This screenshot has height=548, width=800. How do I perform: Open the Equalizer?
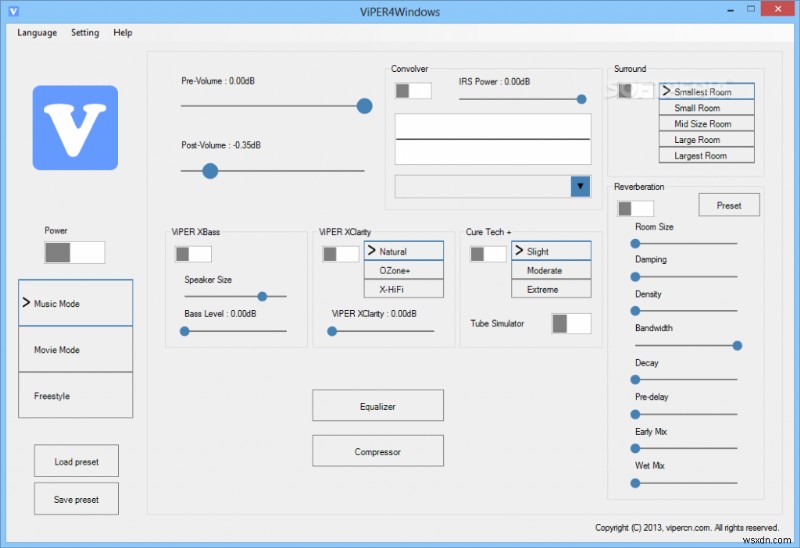pyautogui.click(x=378, y=406)
